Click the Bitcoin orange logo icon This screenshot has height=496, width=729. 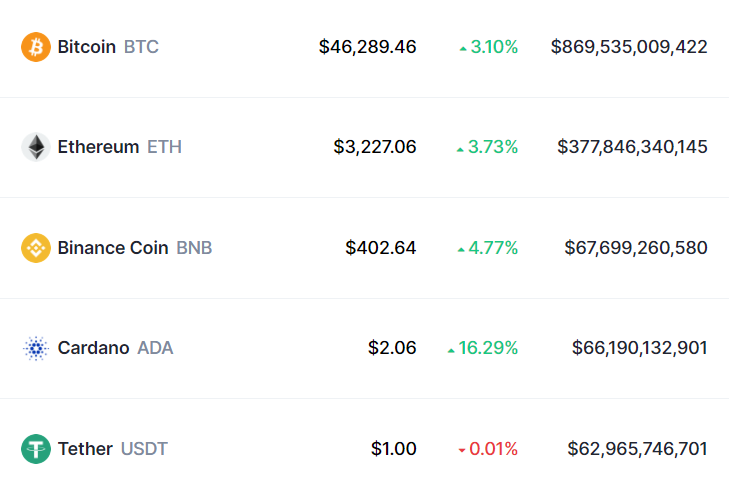[36, 47]
